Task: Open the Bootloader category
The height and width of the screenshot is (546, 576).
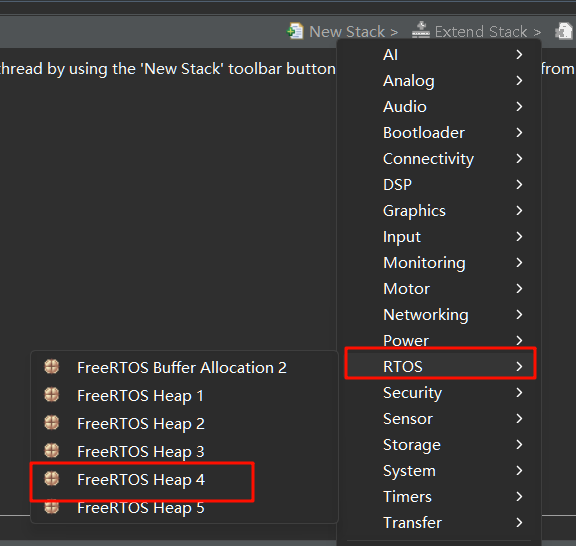Action: (439, 133)
